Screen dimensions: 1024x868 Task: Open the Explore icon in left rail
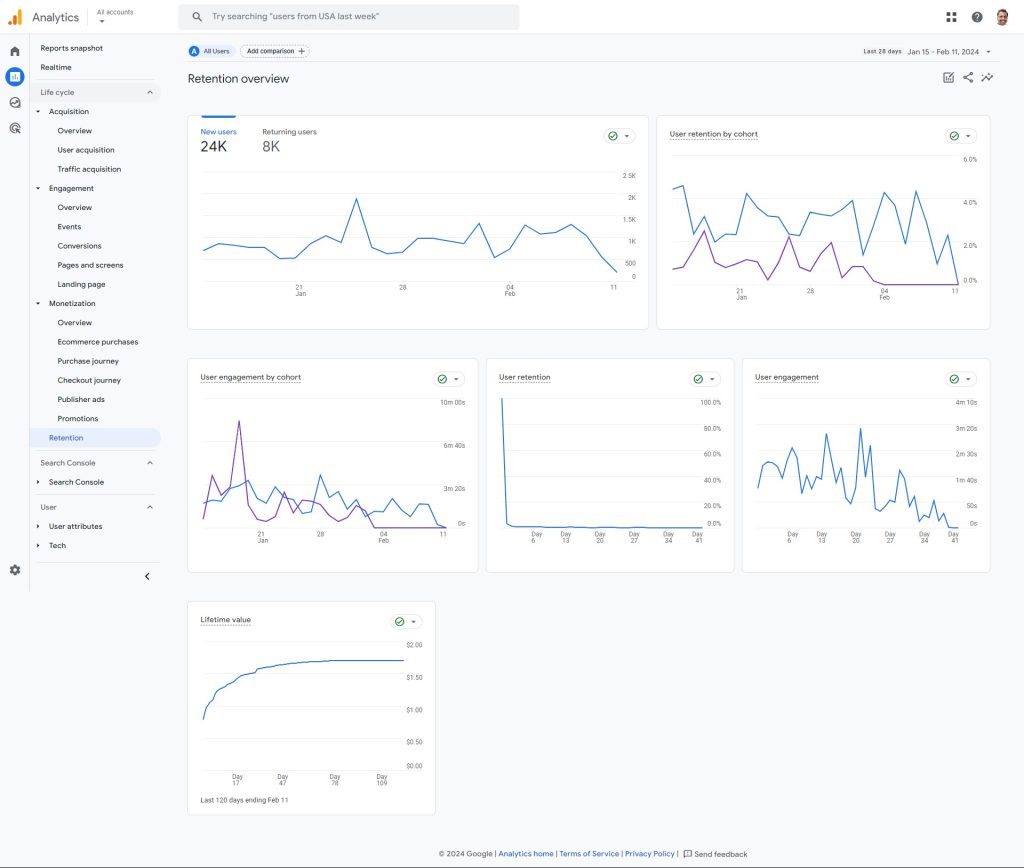[15, 103]
